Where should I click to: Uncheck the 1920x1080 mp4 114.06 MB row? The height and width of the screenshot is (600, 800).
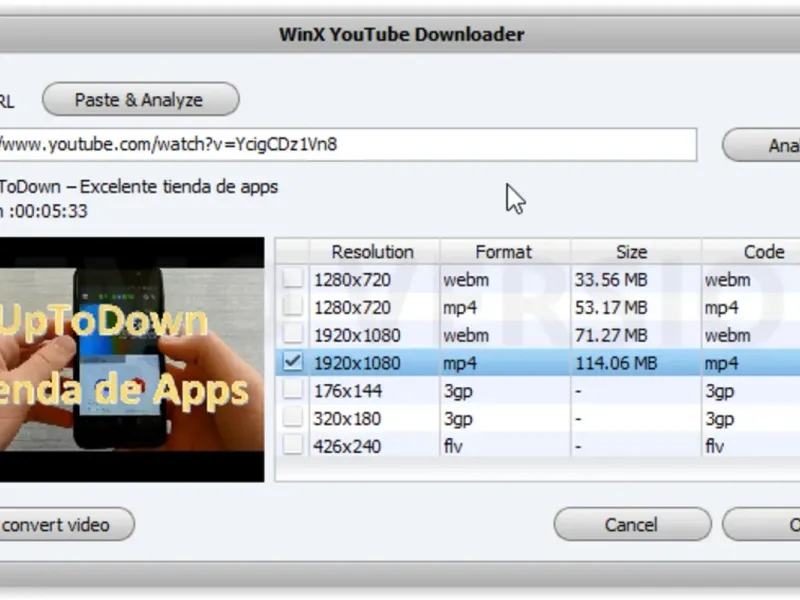point(293,362)
